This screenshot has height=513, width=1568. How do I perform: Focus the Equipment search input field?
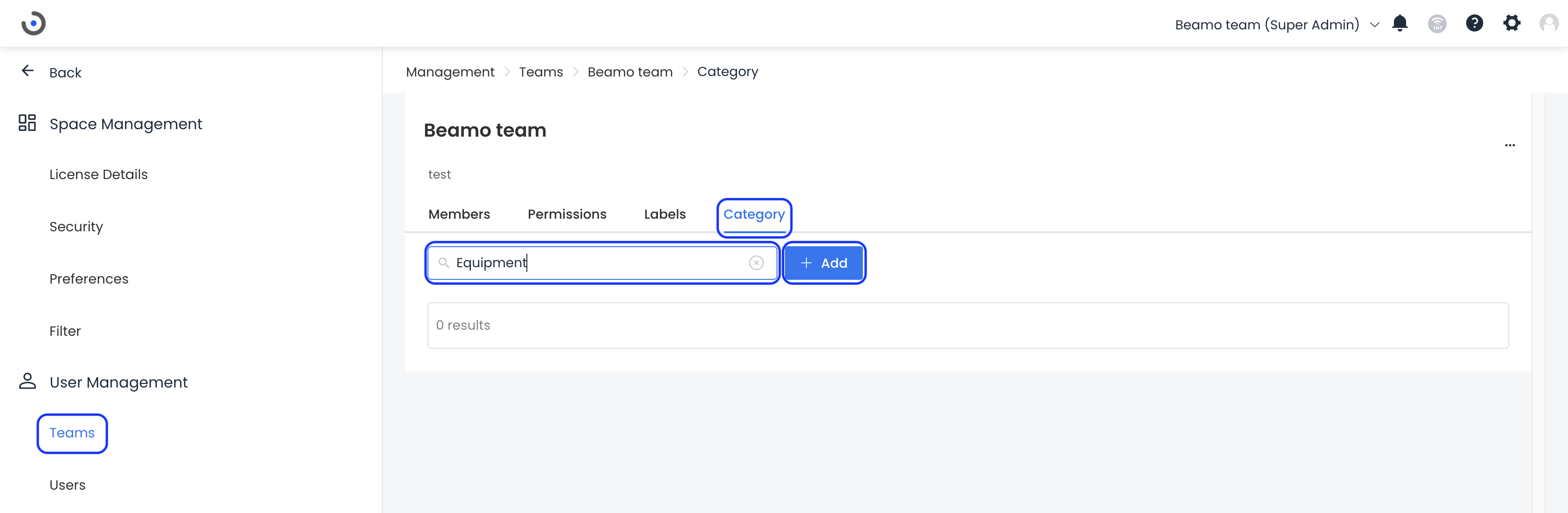[x=602, y=263]
